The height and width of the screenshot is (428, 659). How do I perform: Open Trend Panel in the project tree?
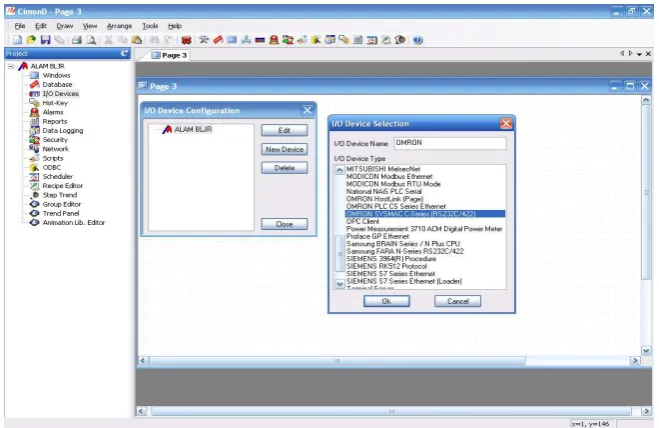click(61, 214)
